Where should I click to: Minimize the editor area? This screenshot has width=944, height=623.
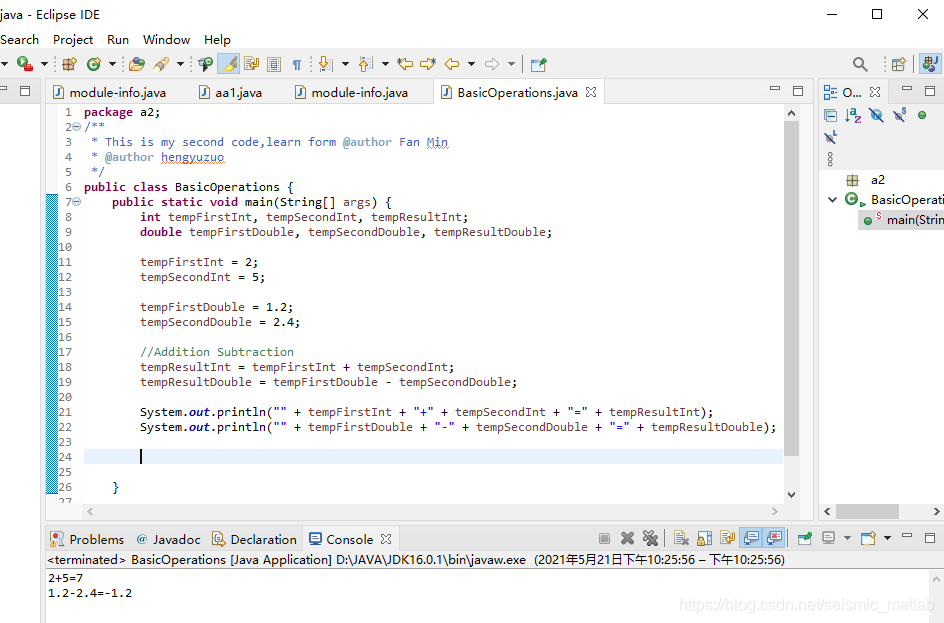[775, 89]
